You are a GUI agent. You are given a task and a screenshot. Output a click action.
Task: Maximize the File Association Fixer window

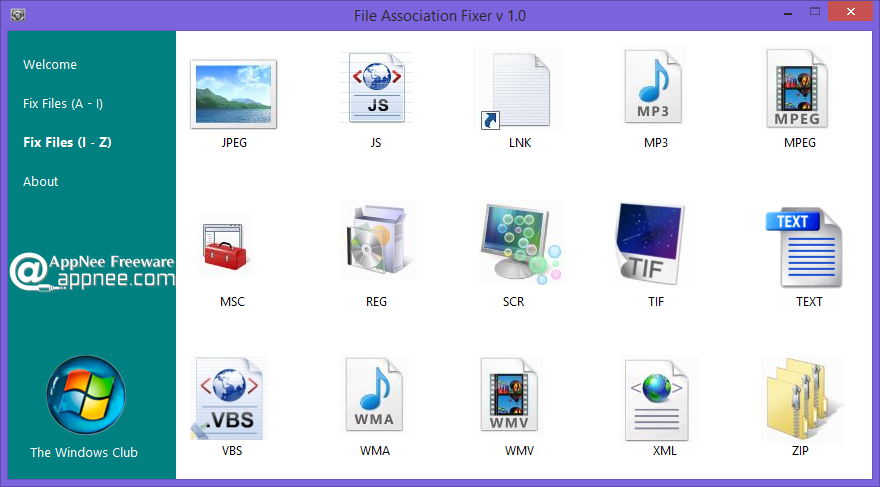(815, 11)
